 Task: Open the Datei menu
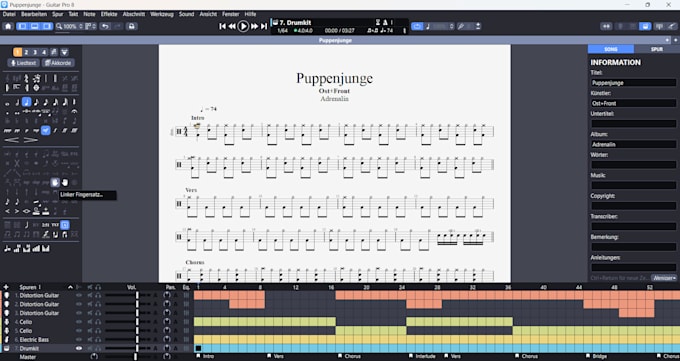pyautogui.click(x=9, y=14)
